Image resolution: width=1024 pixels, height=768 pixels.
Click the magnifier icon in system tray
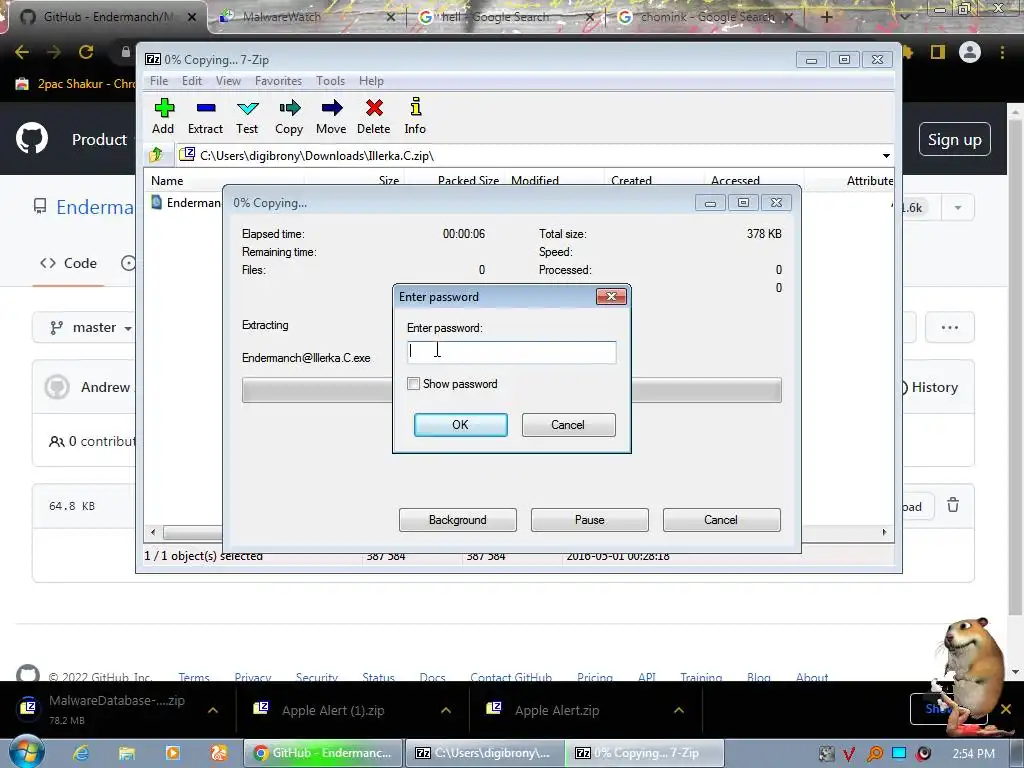(874, 754)
